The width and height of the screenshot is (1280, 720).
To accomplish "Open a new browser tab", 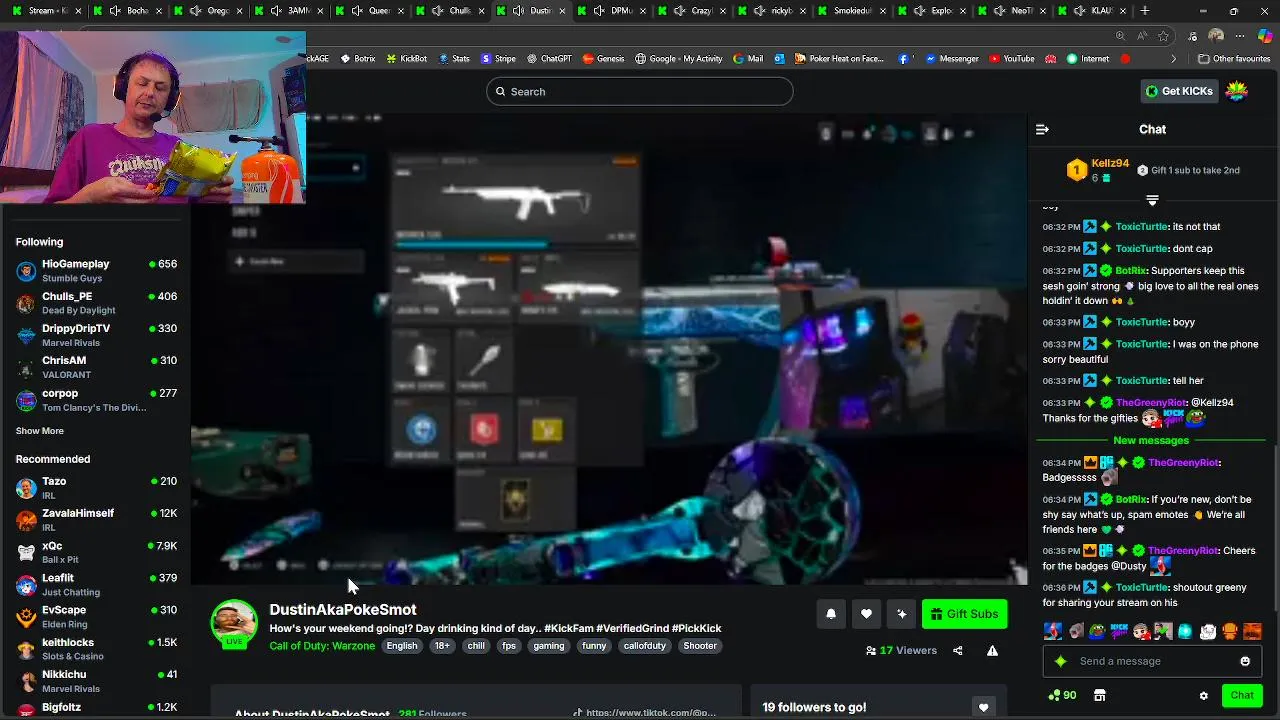I will [x=1145, y=11].
